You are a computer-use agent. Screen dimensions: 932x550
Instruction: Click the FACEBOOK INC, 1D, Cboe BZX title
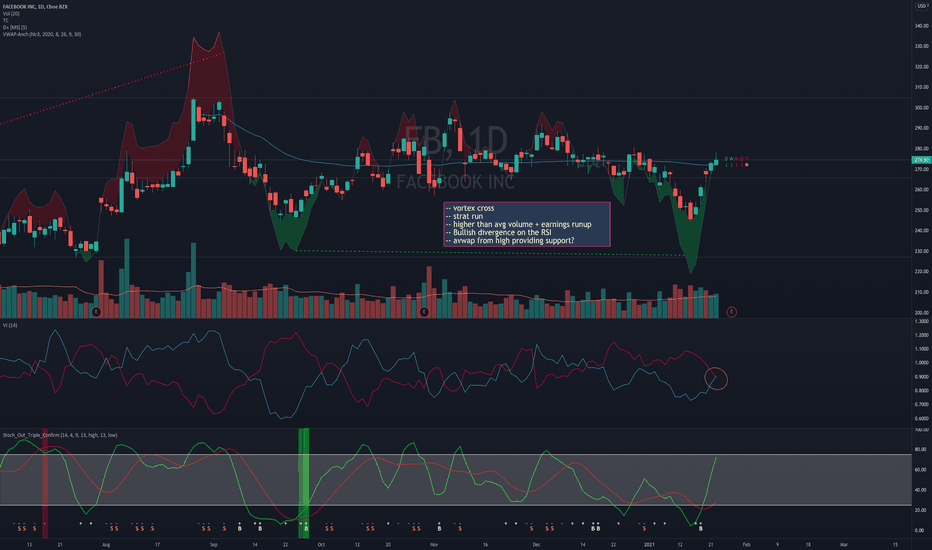(35, 7)
